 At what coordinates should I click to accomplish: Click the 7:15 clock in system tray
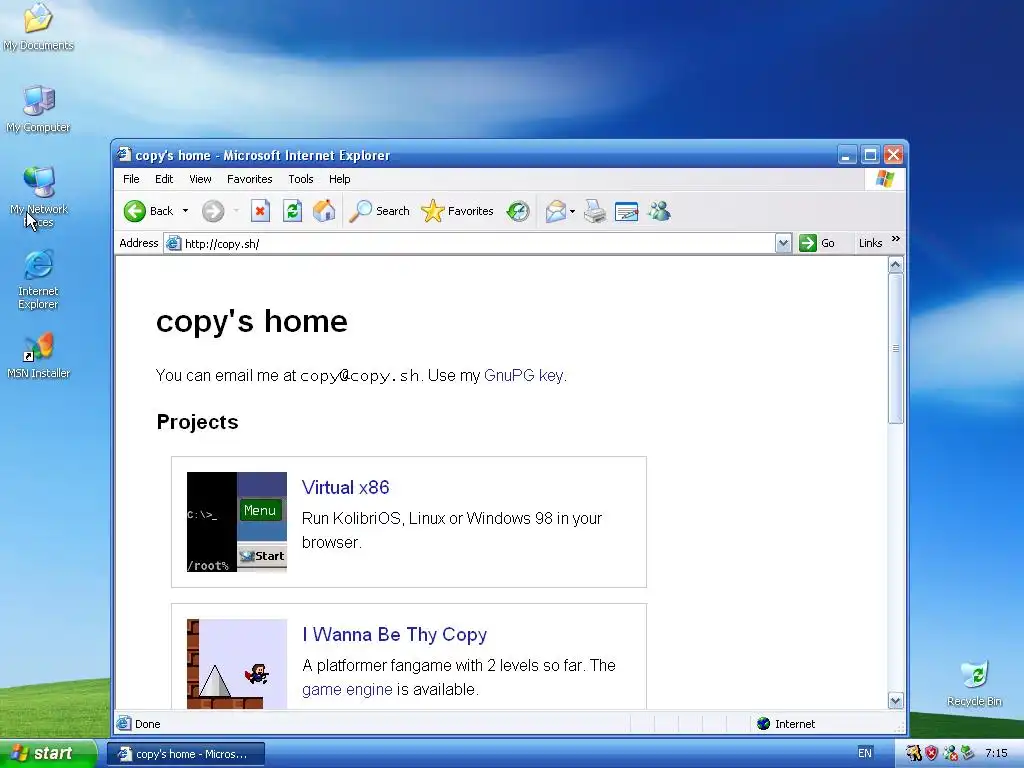point(996,753)
